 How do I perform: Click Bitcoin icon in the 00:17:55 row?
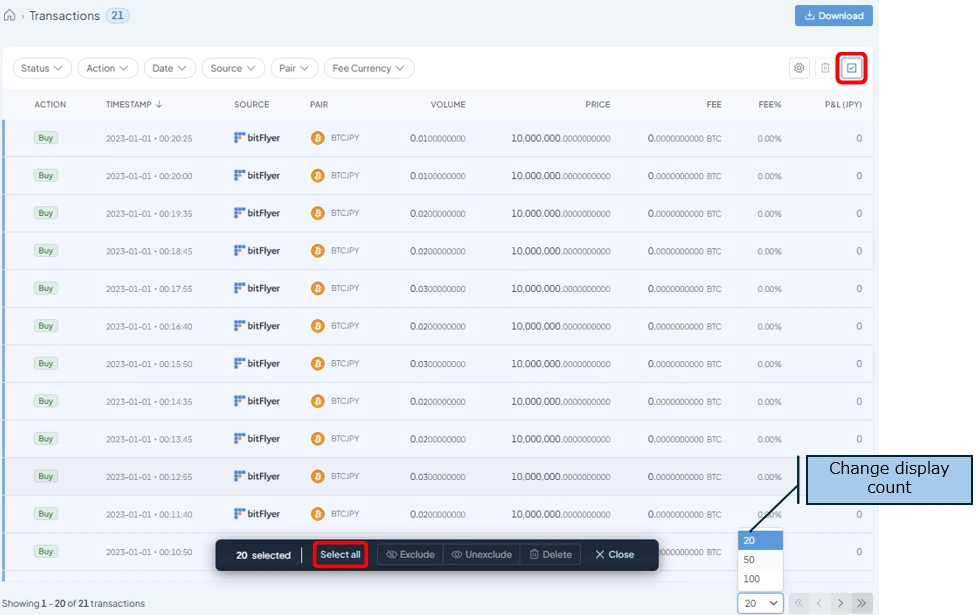(x=318, y=288)
